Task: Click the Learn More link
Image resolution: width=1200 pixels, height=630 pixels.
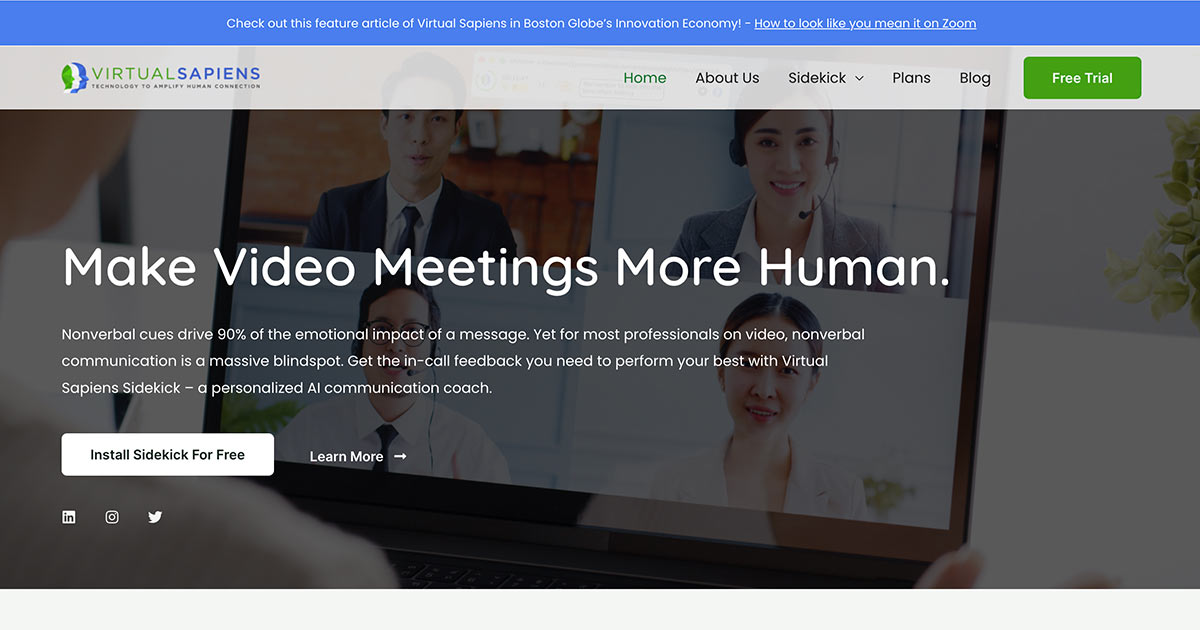Action: click(x=345, y=456)
